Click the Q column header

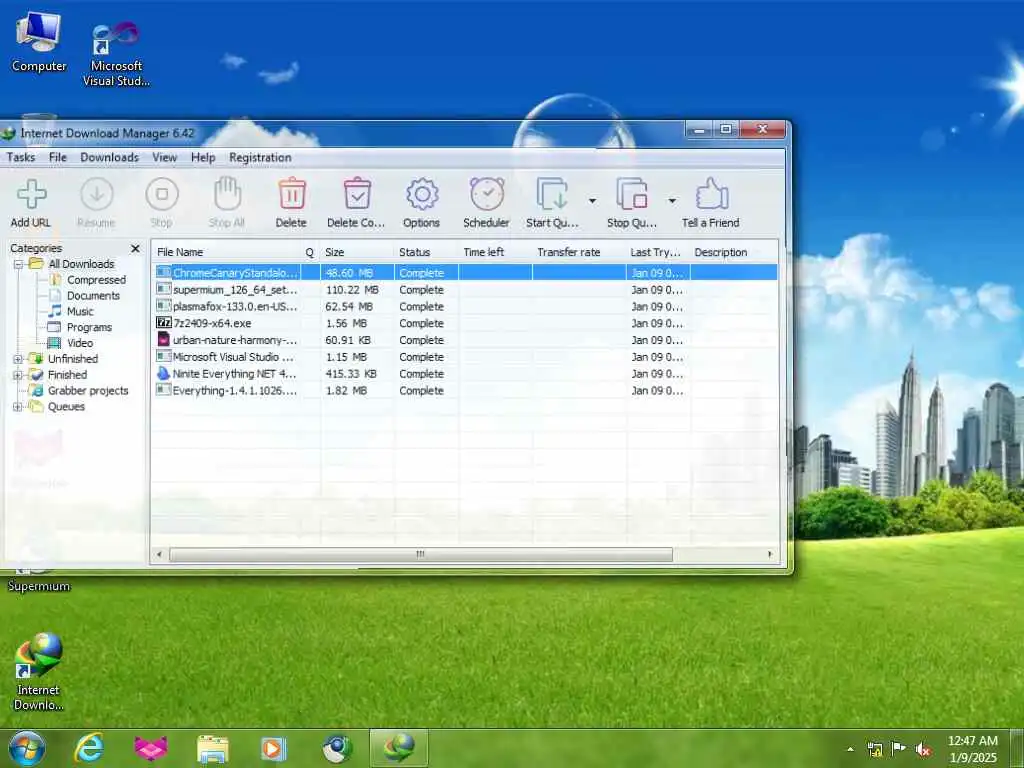click(310, 252)
